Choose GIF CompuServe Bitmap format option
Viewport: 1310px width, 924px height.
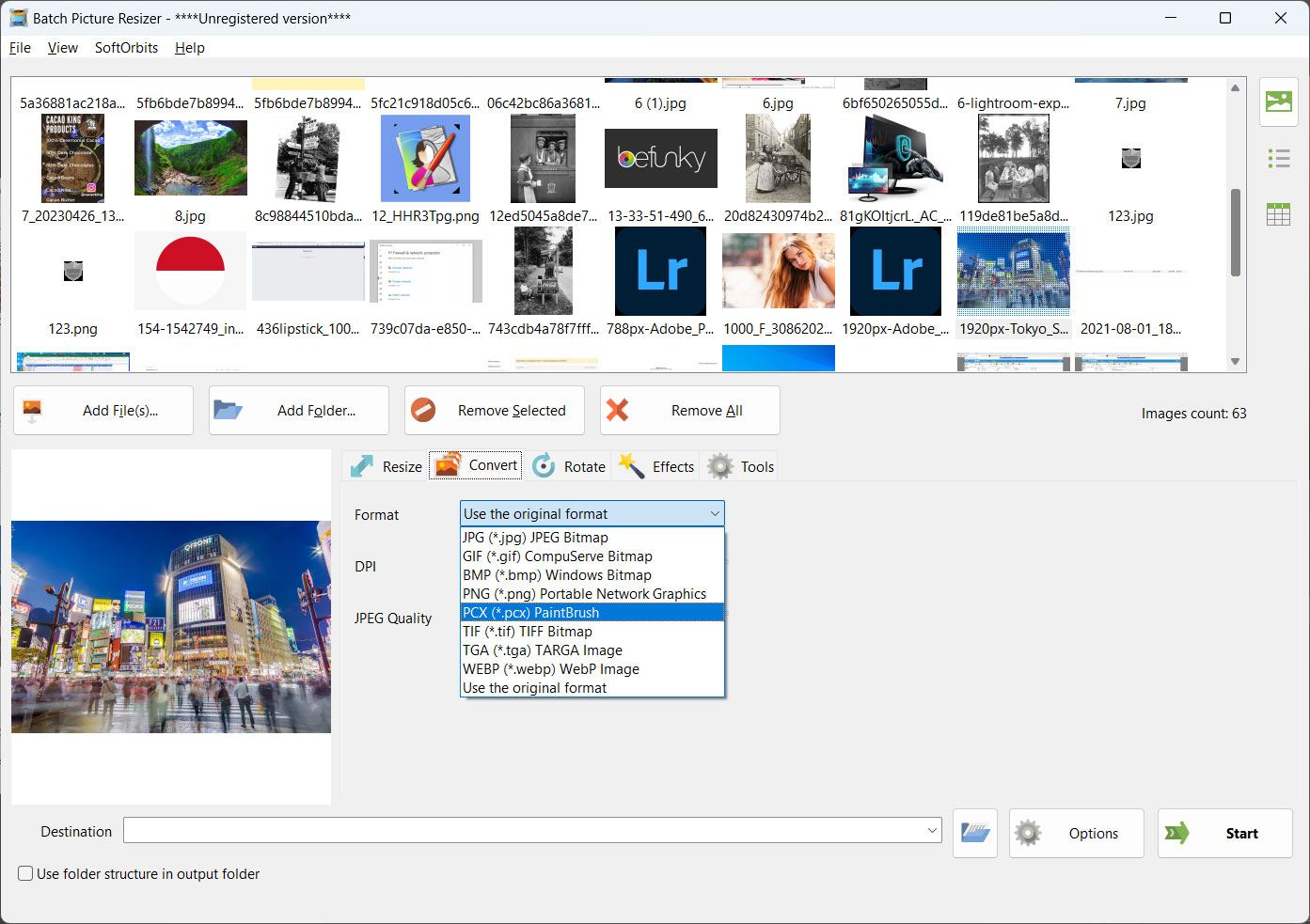point(592,556)
